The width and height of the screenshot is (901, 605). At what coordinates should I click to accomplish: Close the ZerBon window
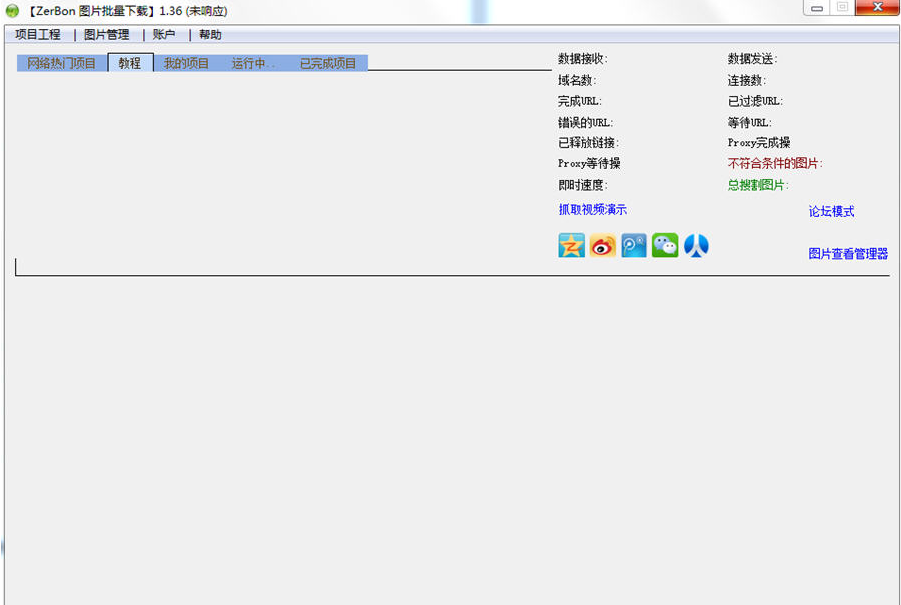[x=877, y=8]
